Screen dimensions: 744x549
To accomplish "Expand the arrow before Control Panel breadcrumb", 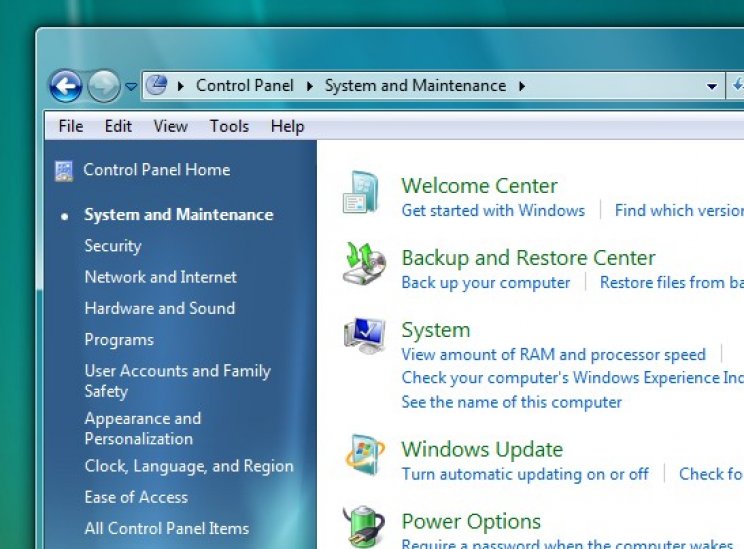I will click(x=180, y=86).
